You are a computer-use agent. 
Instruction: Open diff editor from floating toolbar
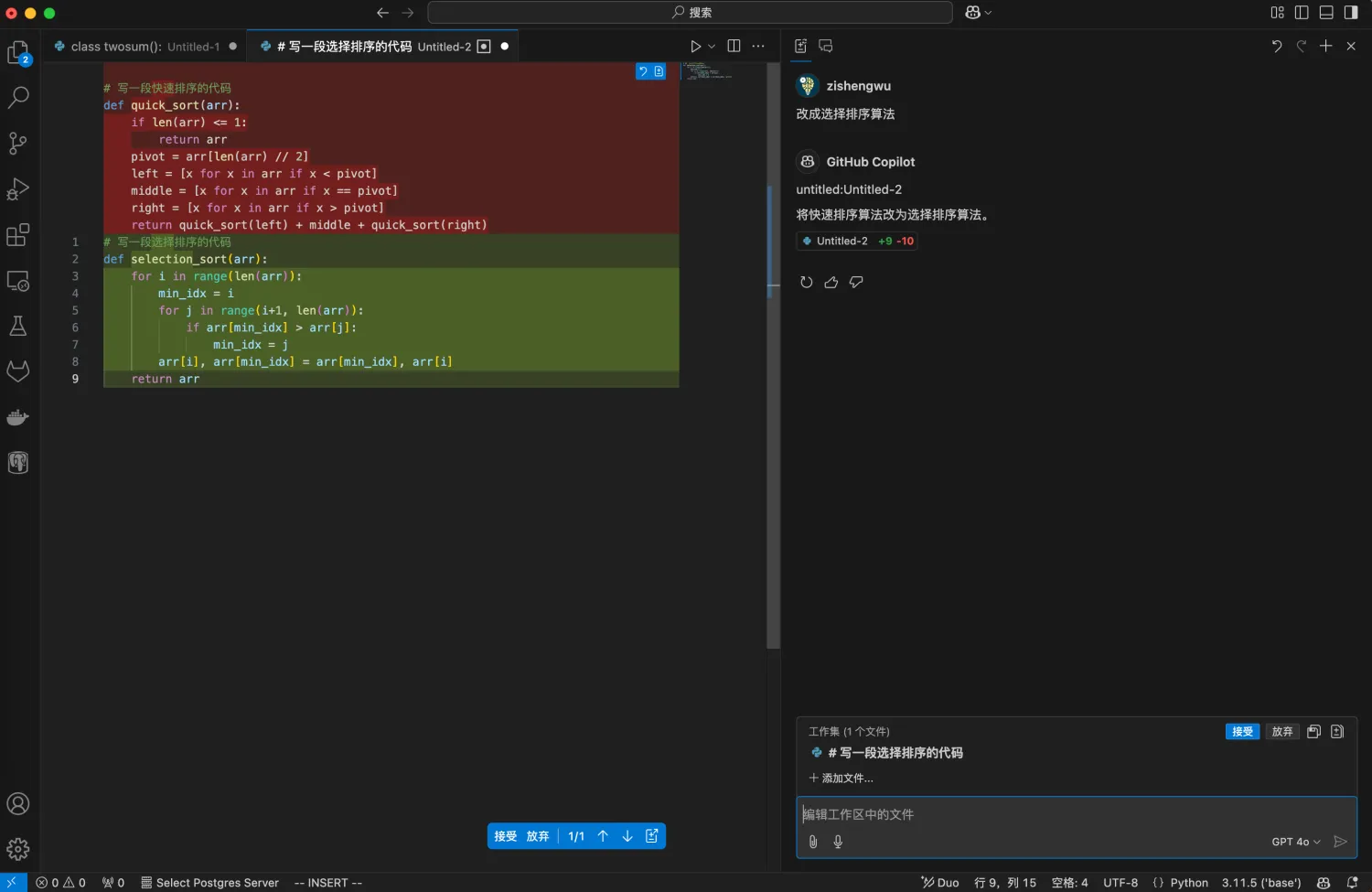point(652,836)
